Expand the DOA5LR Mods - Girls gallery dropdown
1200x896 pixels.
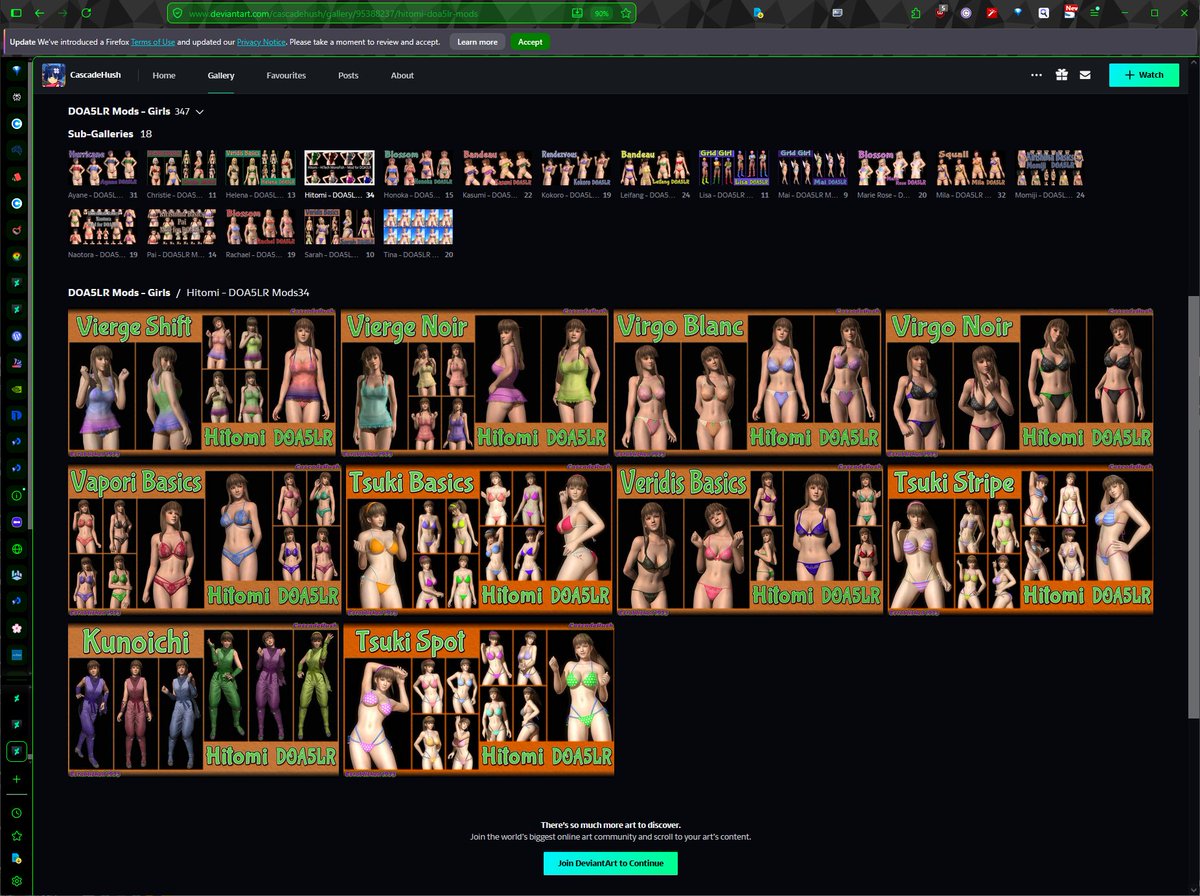(x=200, y=112)
